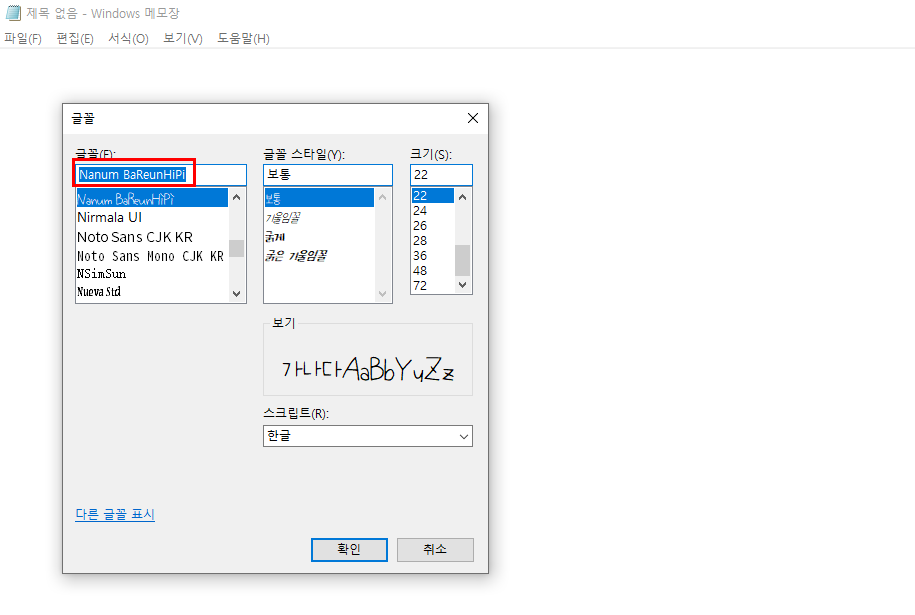The width and height of the screenshot is (915, 615).
Task: Click the font style field showing 보통
Action: (x=328, y=174)
